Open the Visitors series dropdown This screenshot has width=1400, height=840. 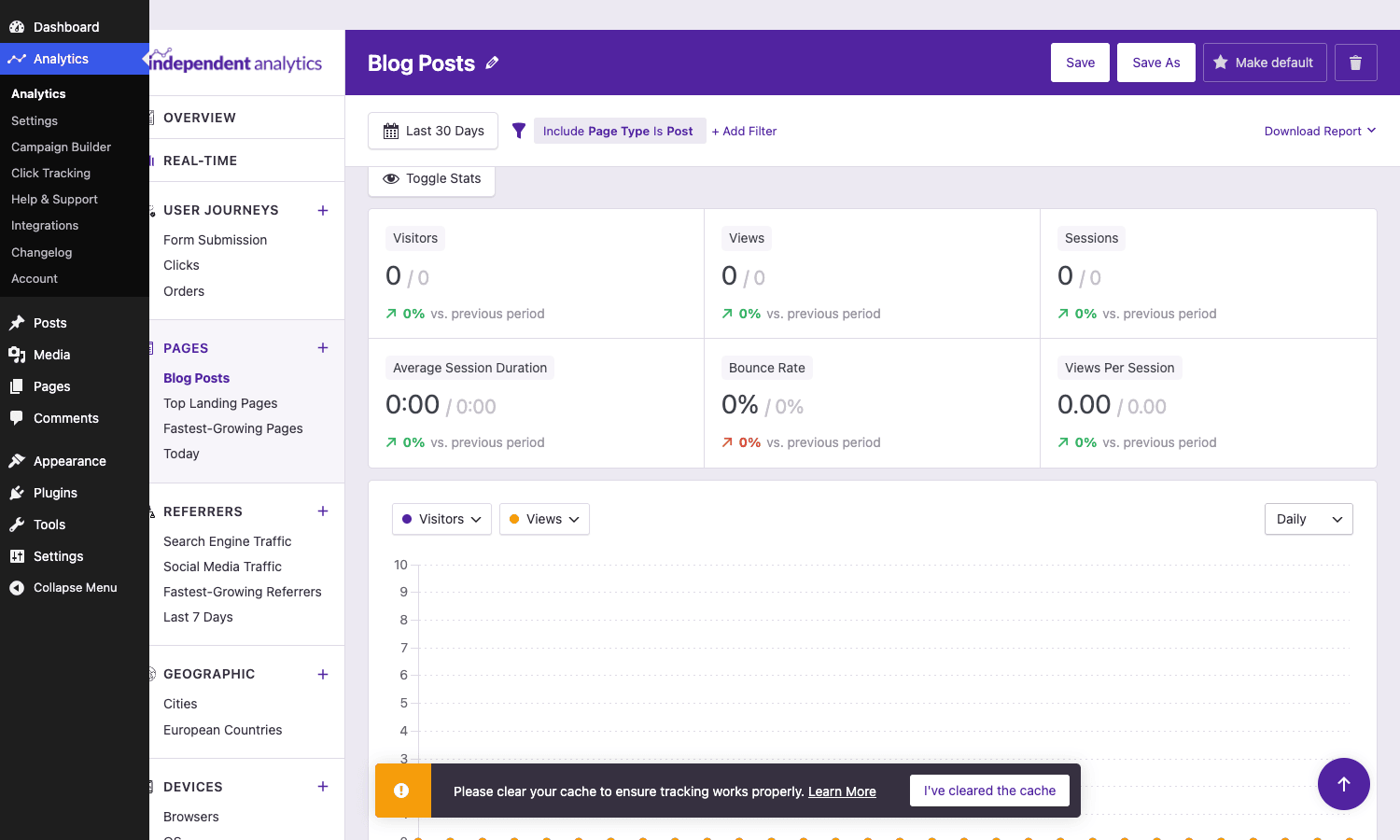(441, 519)
